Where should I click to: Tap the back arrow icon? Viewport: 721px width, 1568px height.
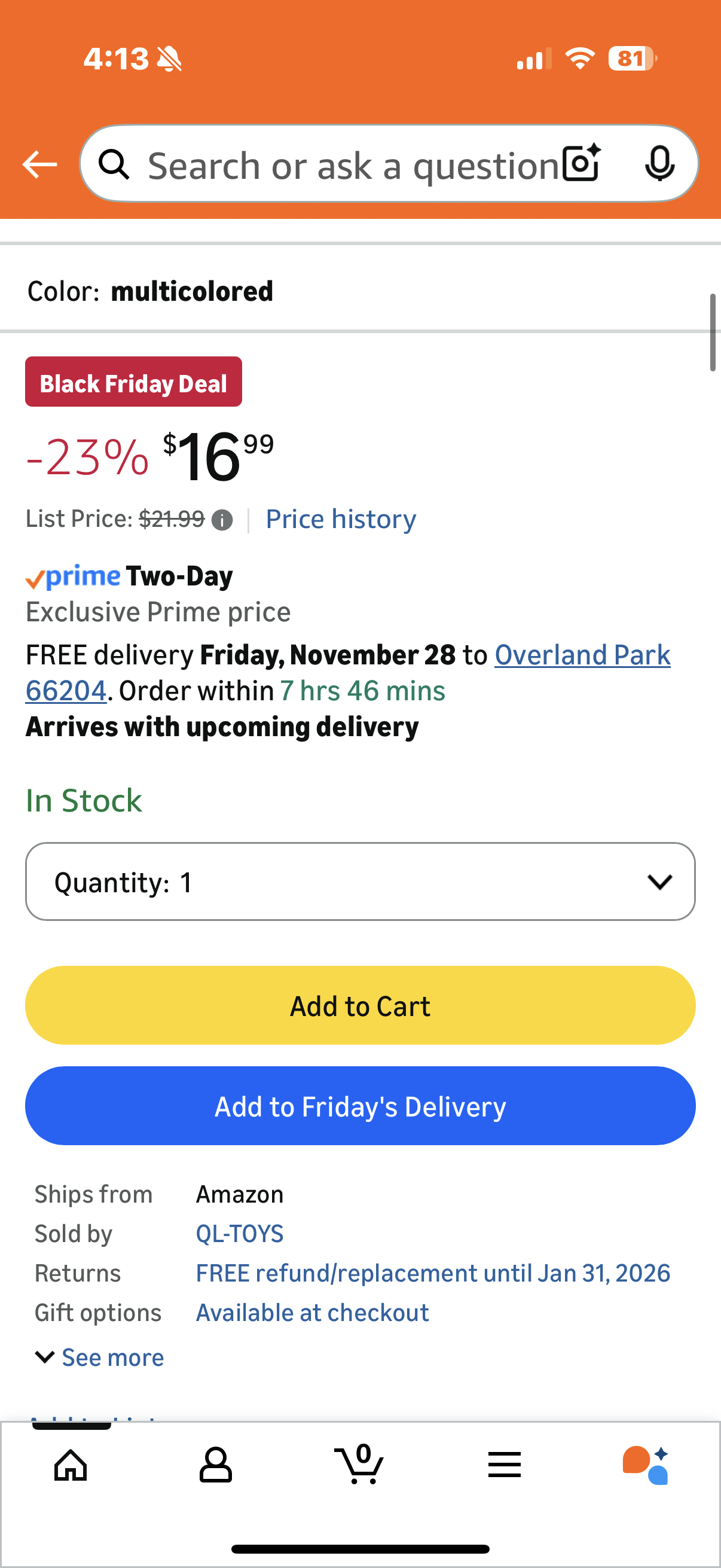click(x=39, y=164)
